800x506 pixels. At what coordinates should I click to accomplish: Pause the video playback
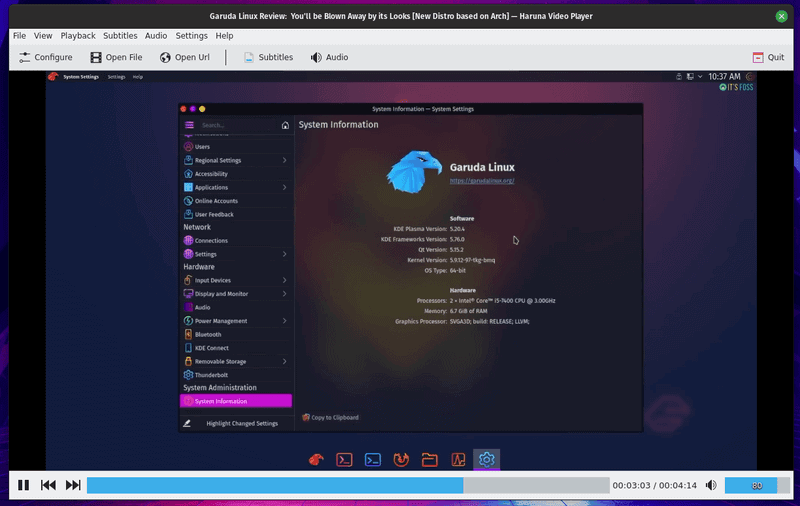coord(23,485)
